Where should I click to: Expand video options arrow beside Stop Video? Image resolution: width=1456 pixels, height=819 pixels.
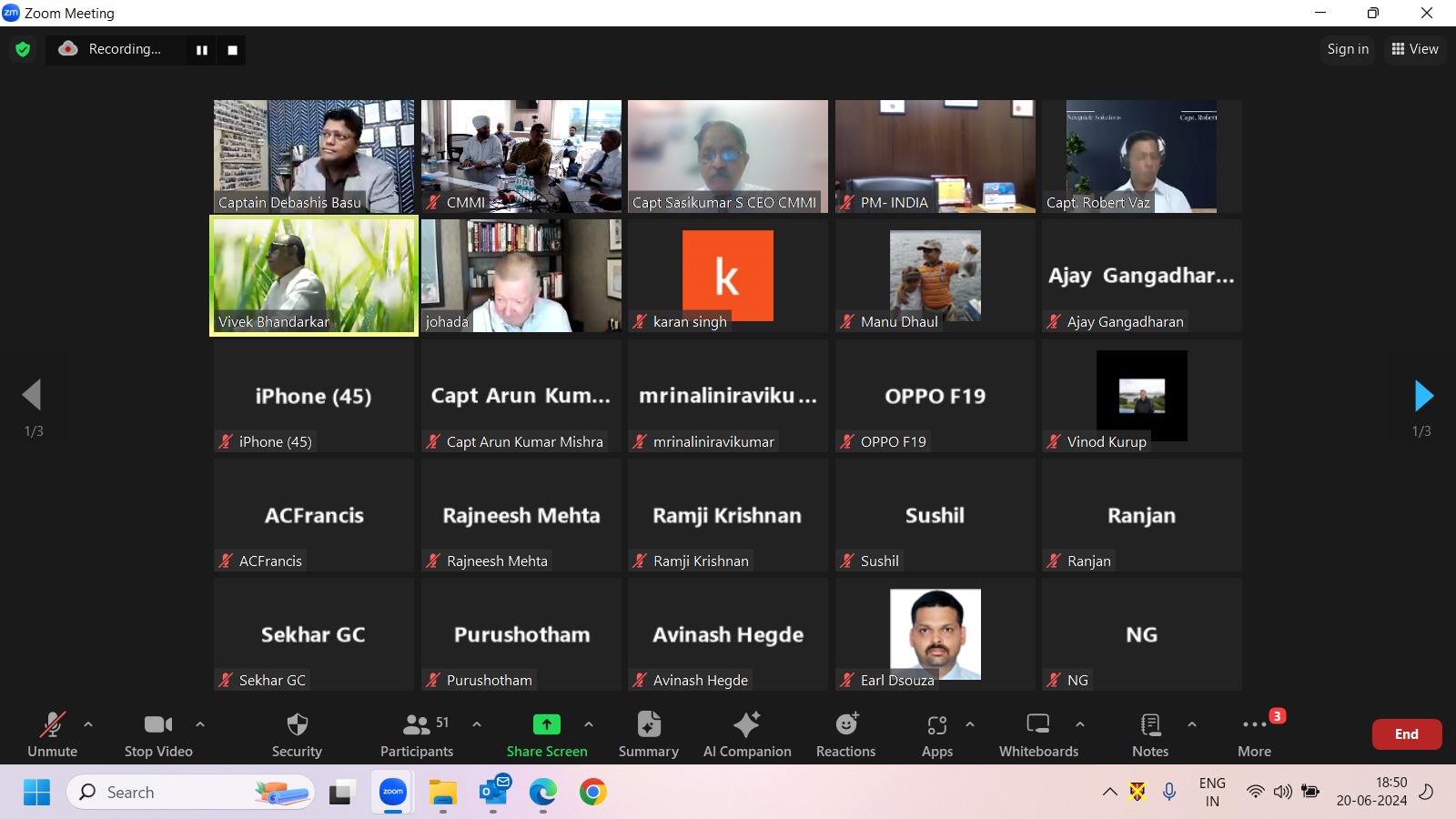[200, 724]
